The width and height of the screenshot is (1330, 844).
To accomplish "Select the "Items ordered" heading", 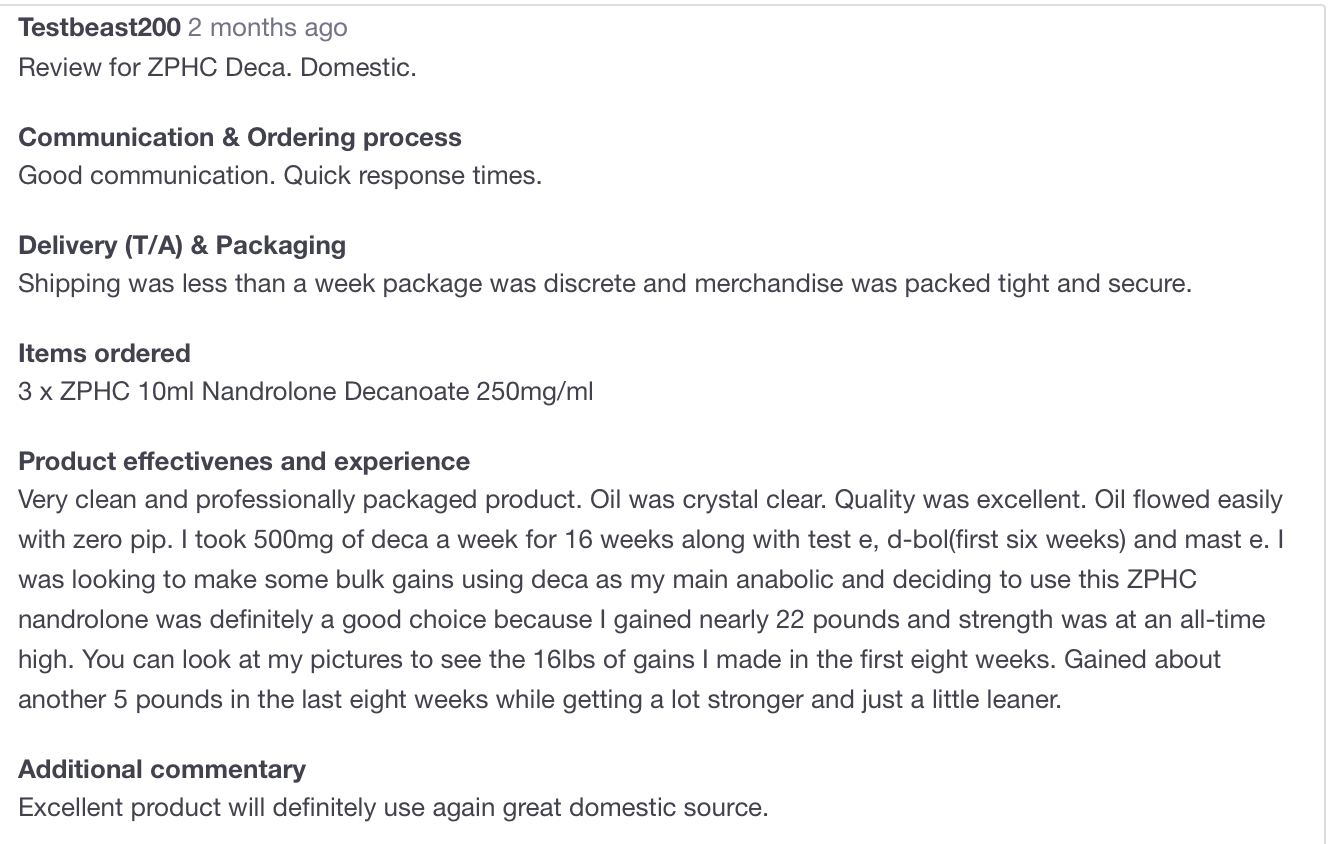I will [104, 353].
